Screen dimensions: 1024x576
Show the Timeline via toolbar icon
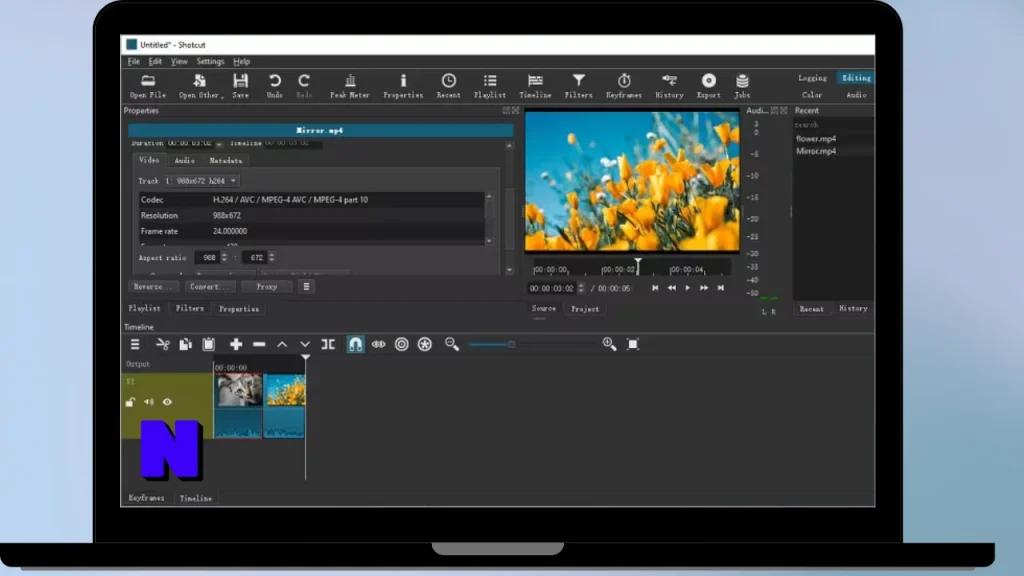pyautogui.click(x=536, y=86)
